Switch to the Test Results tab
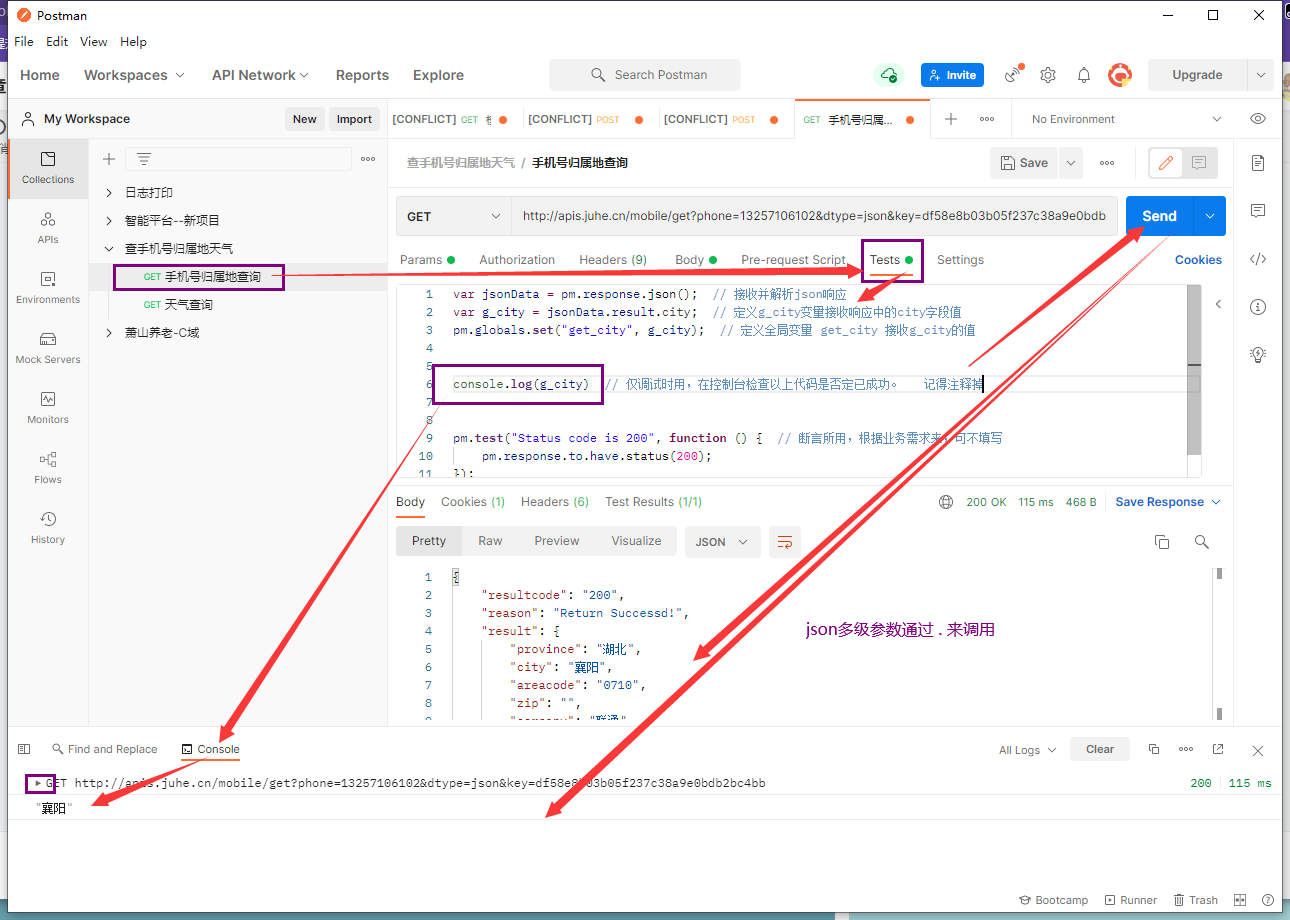The image size is (1290, 920). click(x=653, y=502)
